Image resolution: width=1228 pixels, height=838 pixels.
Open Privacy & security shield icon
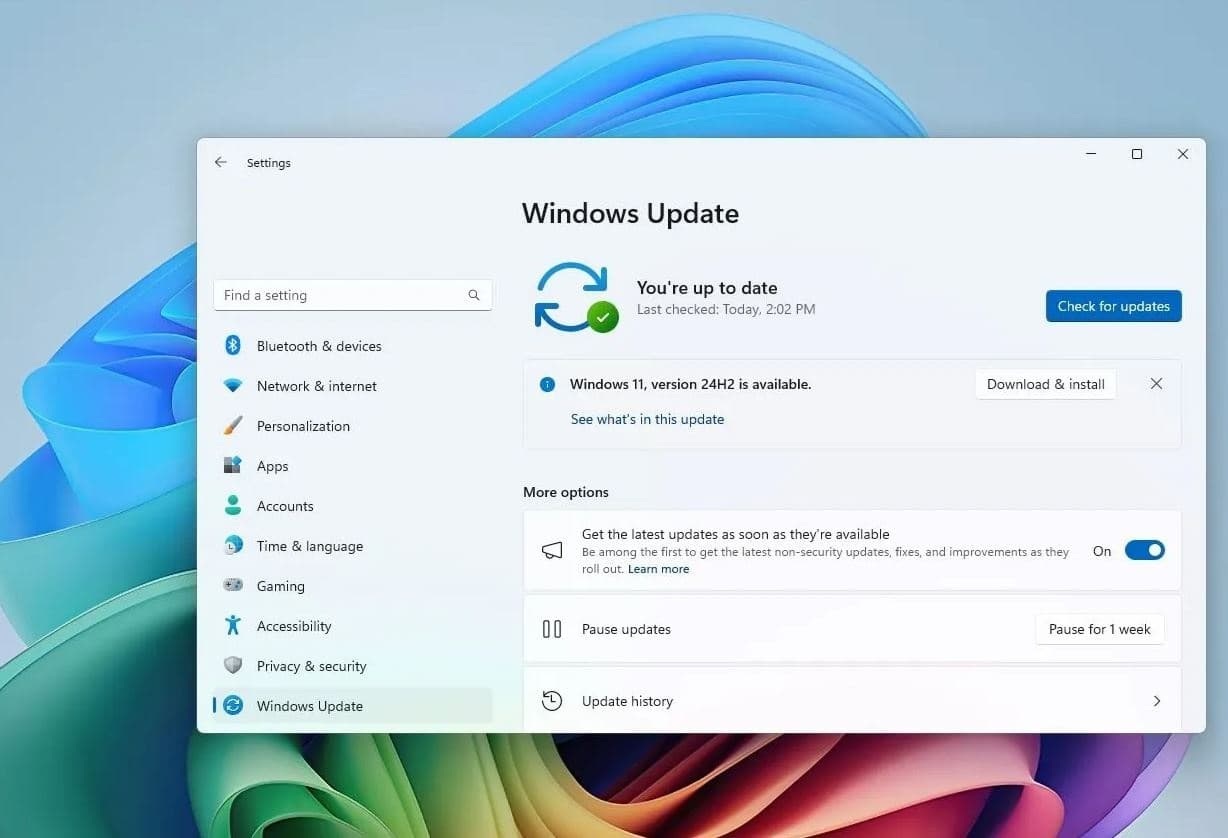(233, 666)
